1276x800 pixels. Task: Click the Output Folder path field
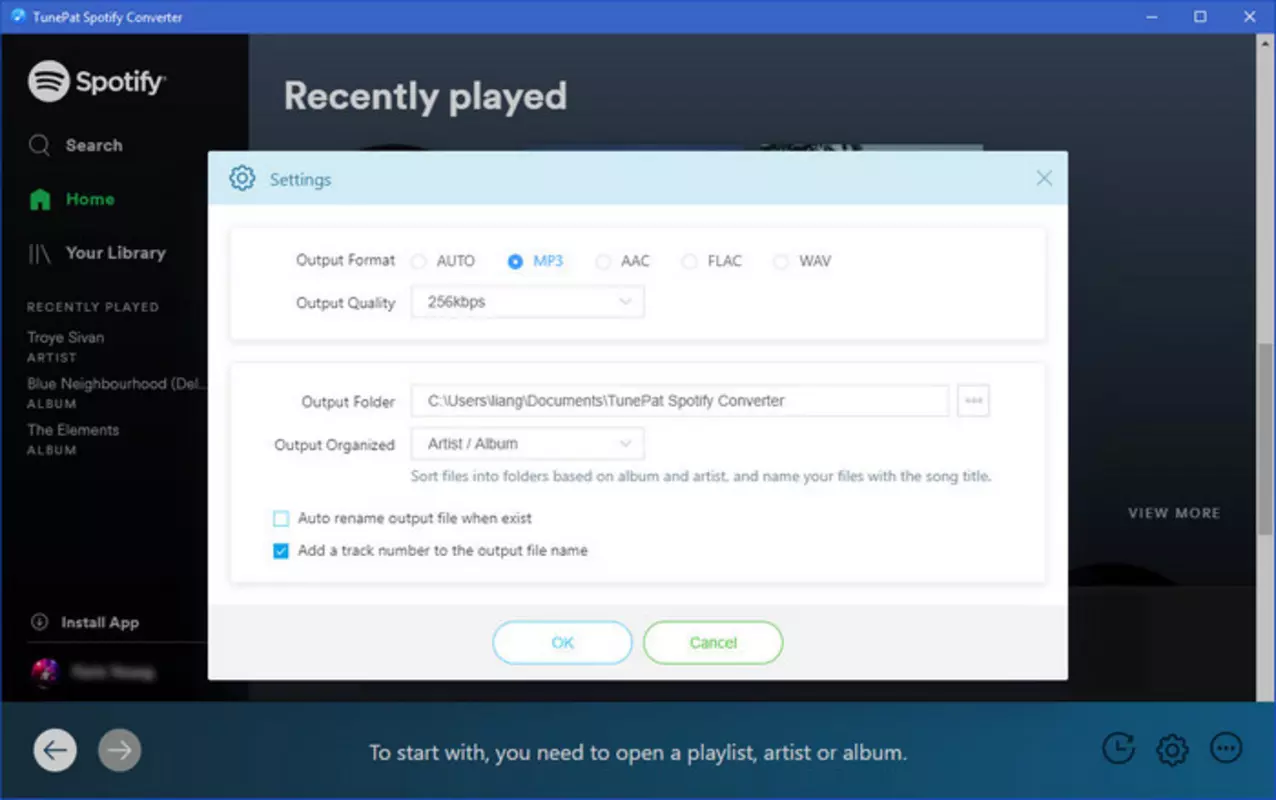(680, 401)
